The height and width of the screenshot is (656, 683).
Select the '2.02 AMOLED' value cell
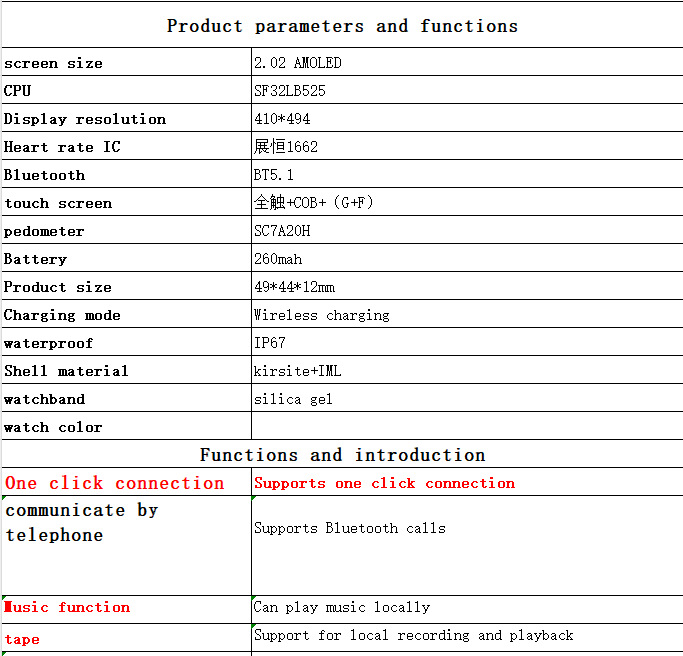[x=466, y=63]
